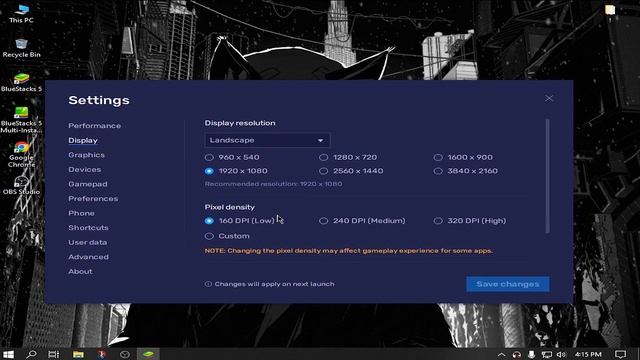
Task: Open taskbar search magnifier
Action: pyautogui.click(x=31, y=354)
